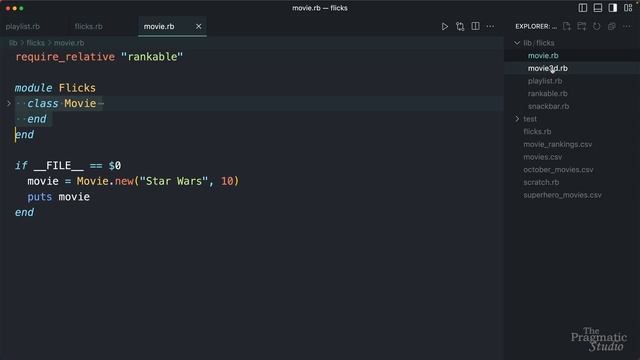Open superhero_movies.csv file
This screenshot has height=360, width=640.
562,195
